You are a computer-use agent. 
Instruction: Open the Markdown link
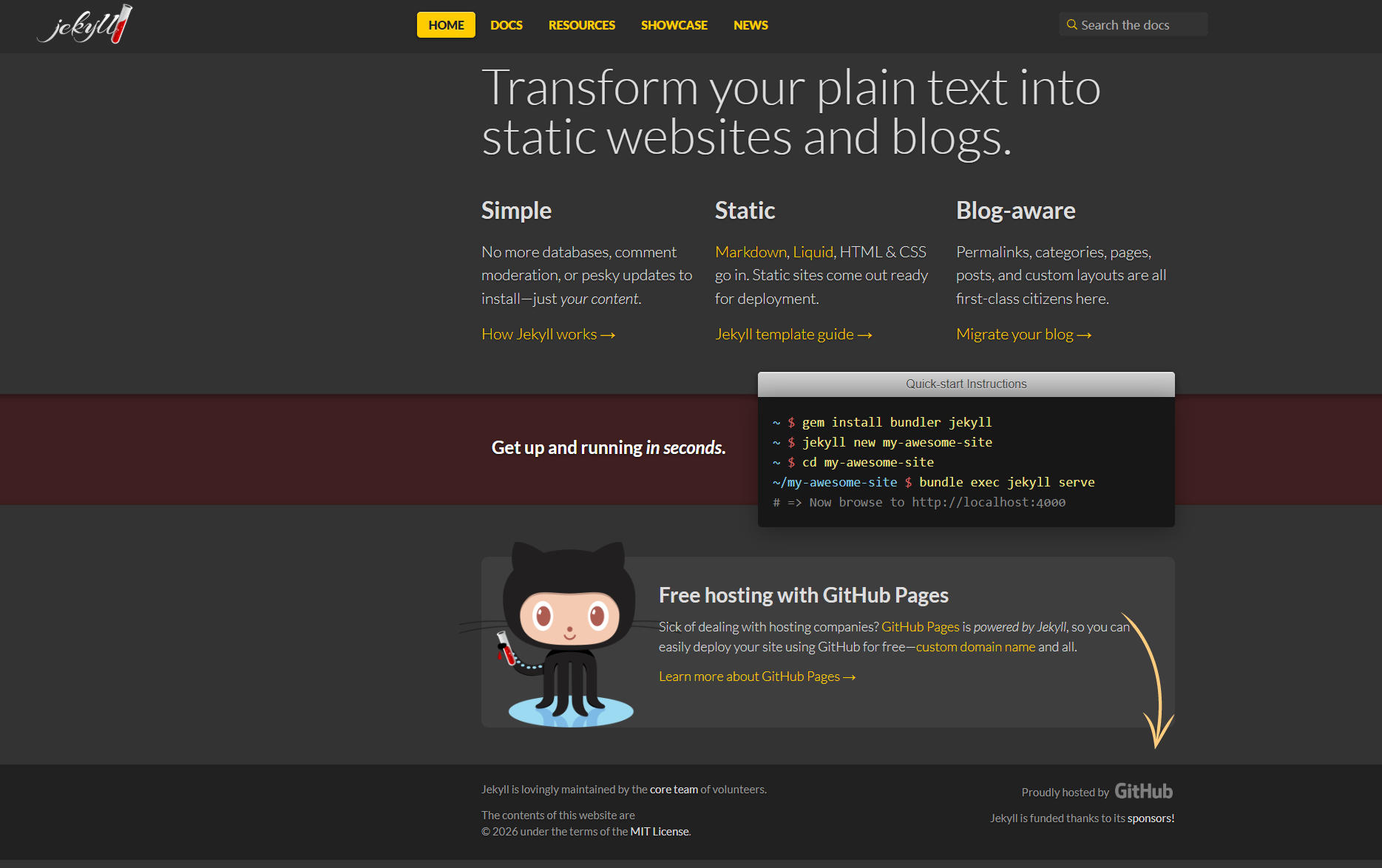pos(751,252)
